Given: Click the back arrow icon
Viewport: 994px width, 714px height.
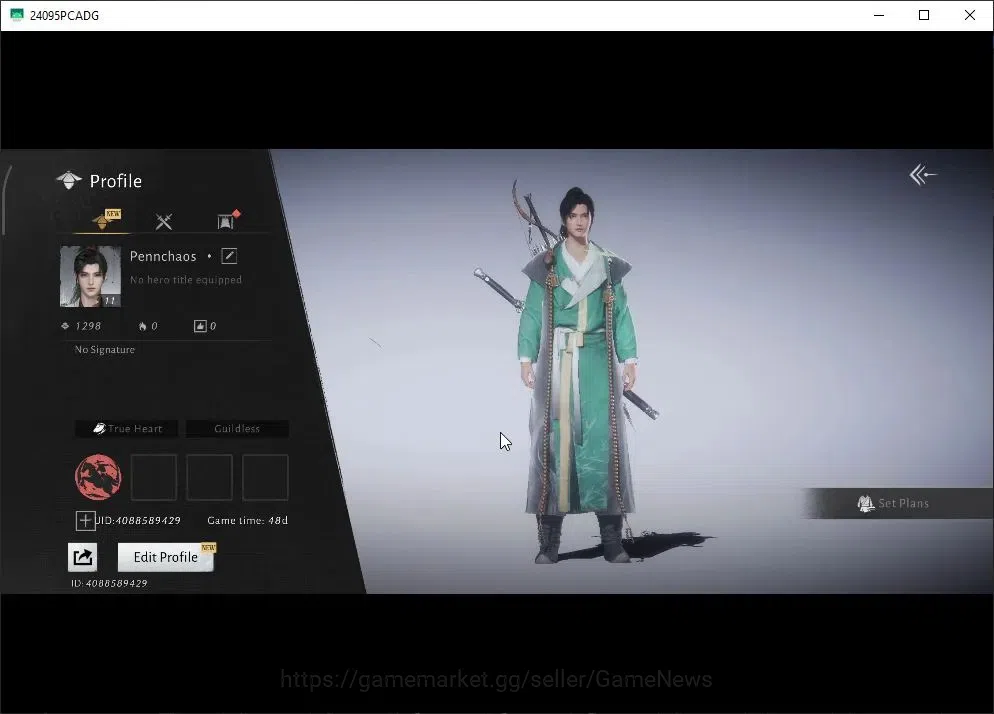Looking at the screenshot, I should [922, 174].
